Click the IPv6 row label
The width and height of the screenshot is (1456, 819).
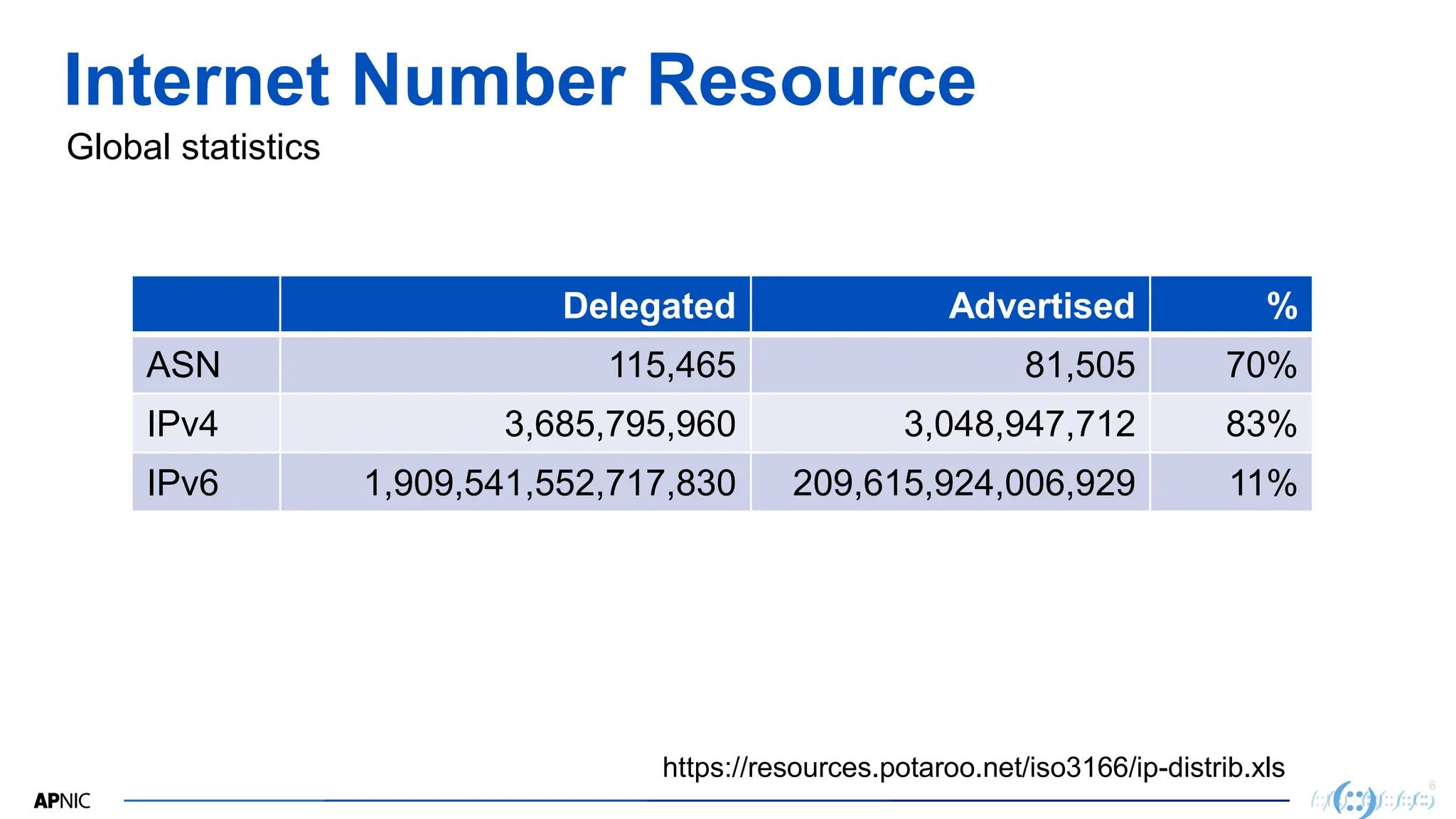[183, 483]
